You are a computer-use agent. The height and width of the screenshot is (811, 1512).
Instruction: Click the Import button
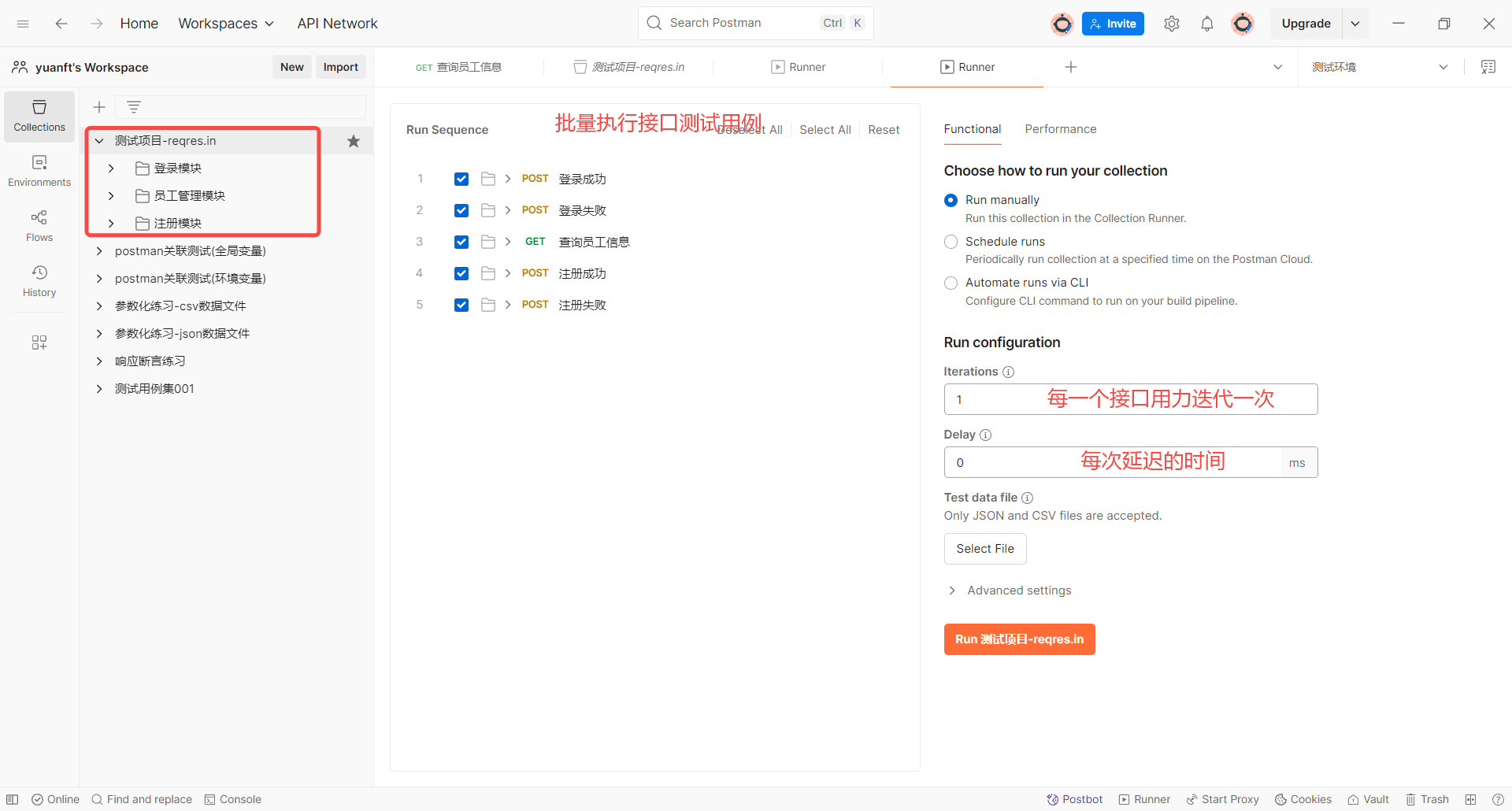click(x=340, y=67)
